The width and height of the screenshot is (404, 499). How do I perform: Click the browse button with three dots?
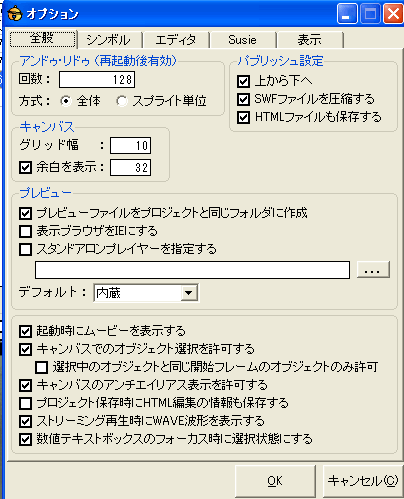point(373,269)
